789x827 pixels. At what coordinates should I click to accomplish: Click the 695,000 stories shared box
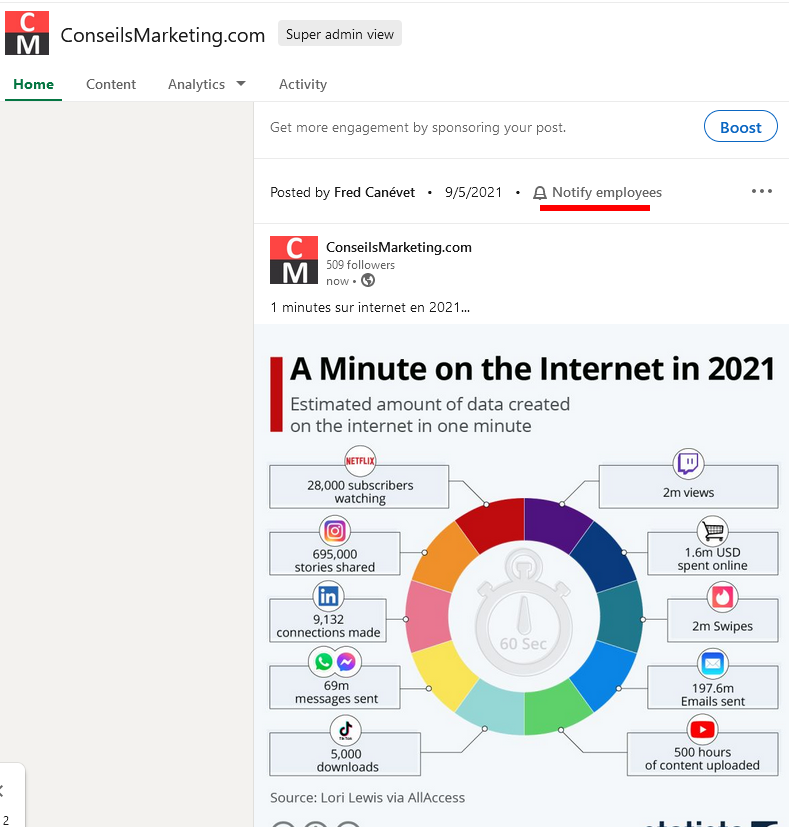click(334, 554)
